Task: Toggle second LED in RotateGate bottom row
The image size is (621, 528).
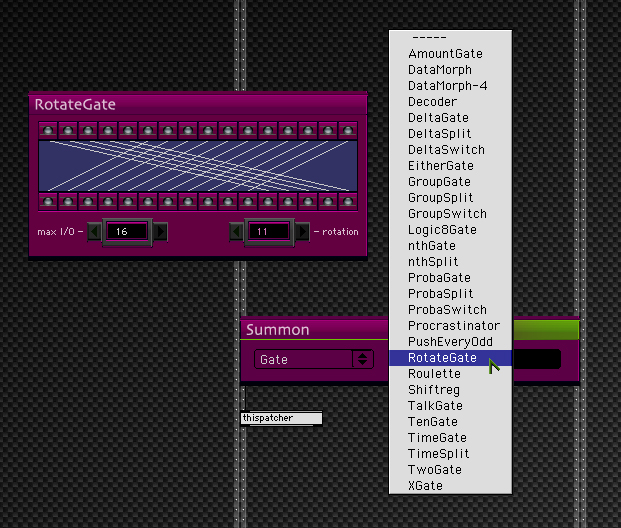Action: (x=68, y=201)
